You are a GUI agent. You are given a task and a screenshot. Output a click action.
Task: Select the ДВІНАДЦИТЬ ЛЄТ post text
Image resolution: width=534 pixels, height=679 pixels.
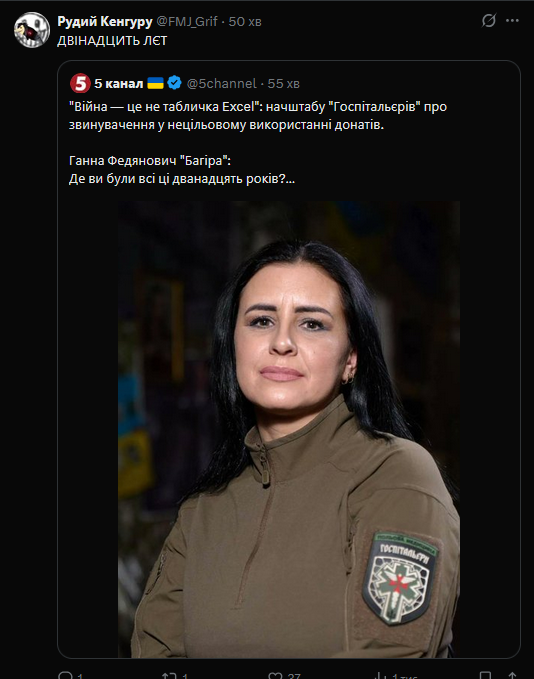click(x=112, y=41)
